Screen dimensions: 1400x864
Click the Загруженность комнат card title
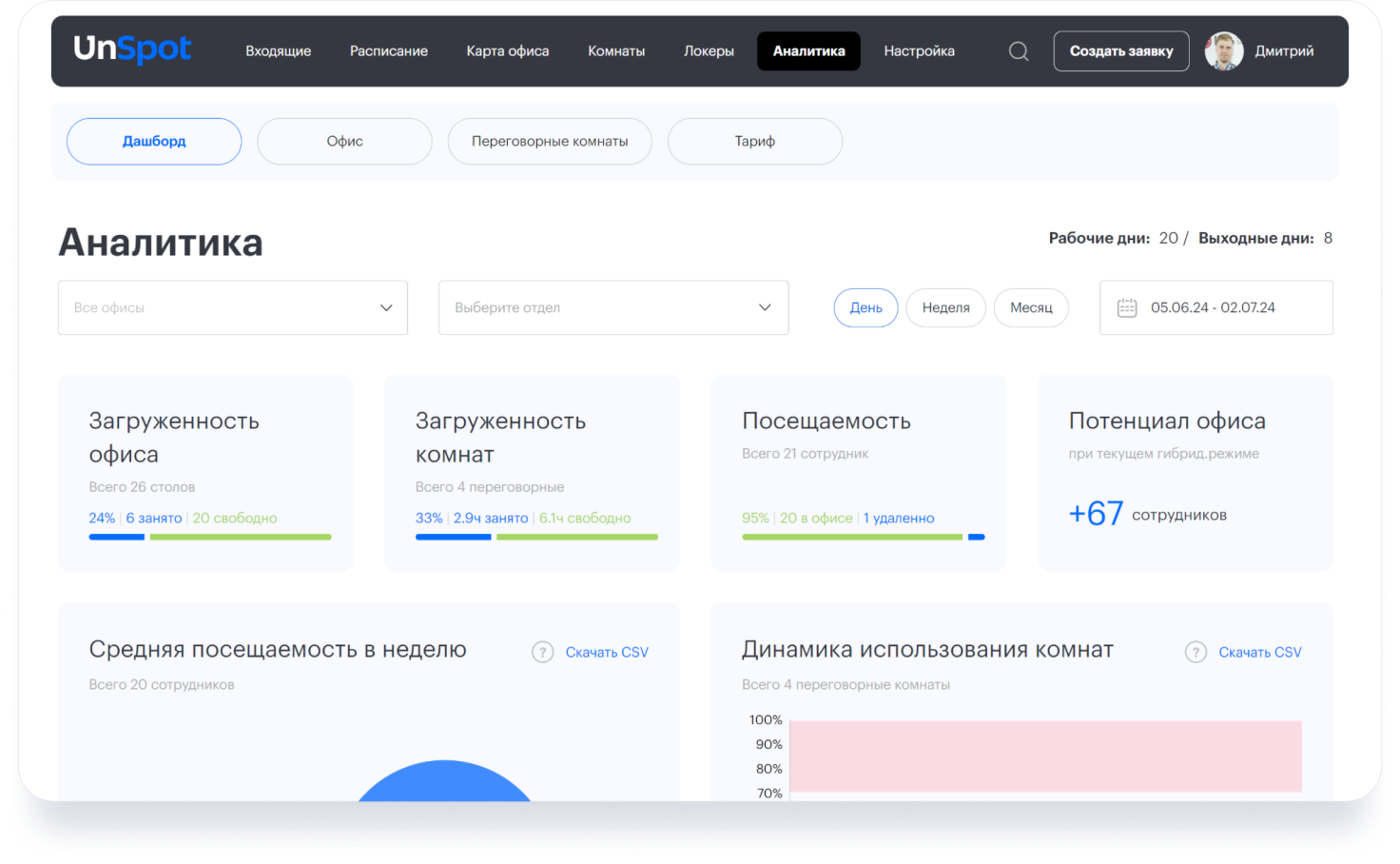click(500, 437)
